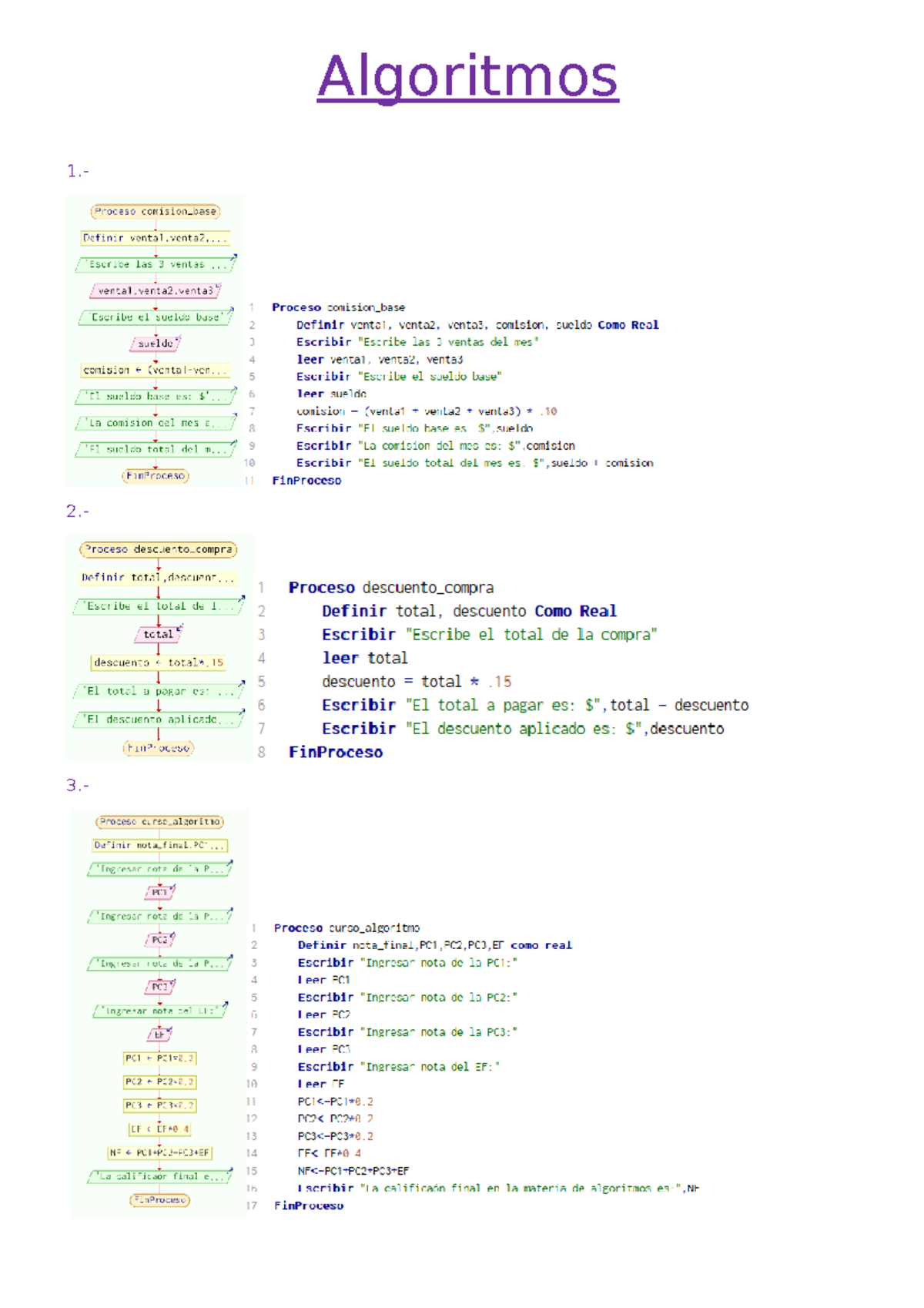Click FinProceso in the descuento_compra code
The height and width of the screenshot is (1308, 924).
335,752
